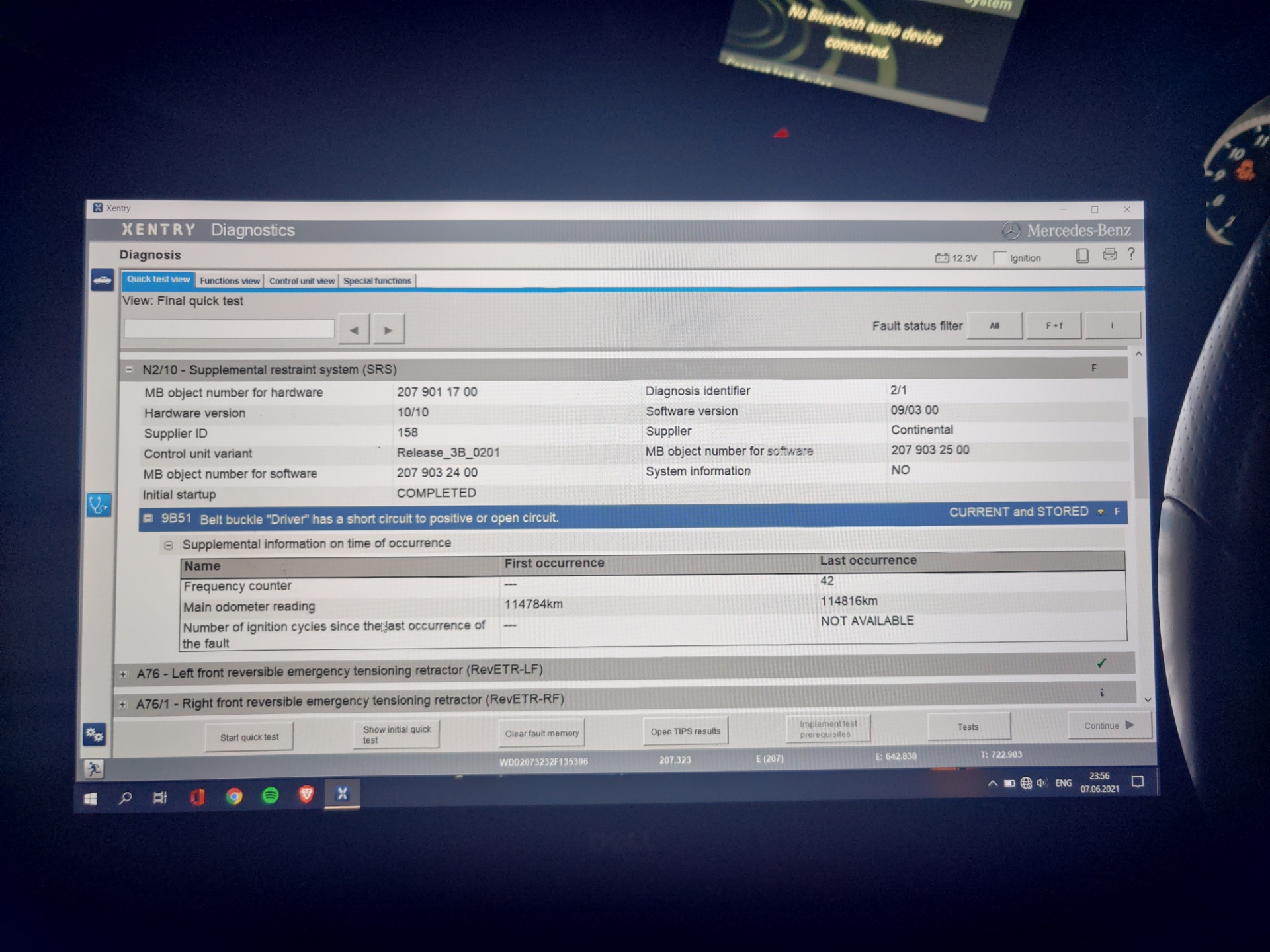Click scroll down arrow of results list
The height and width of the screenshot is (952, 1270).
1148,699
